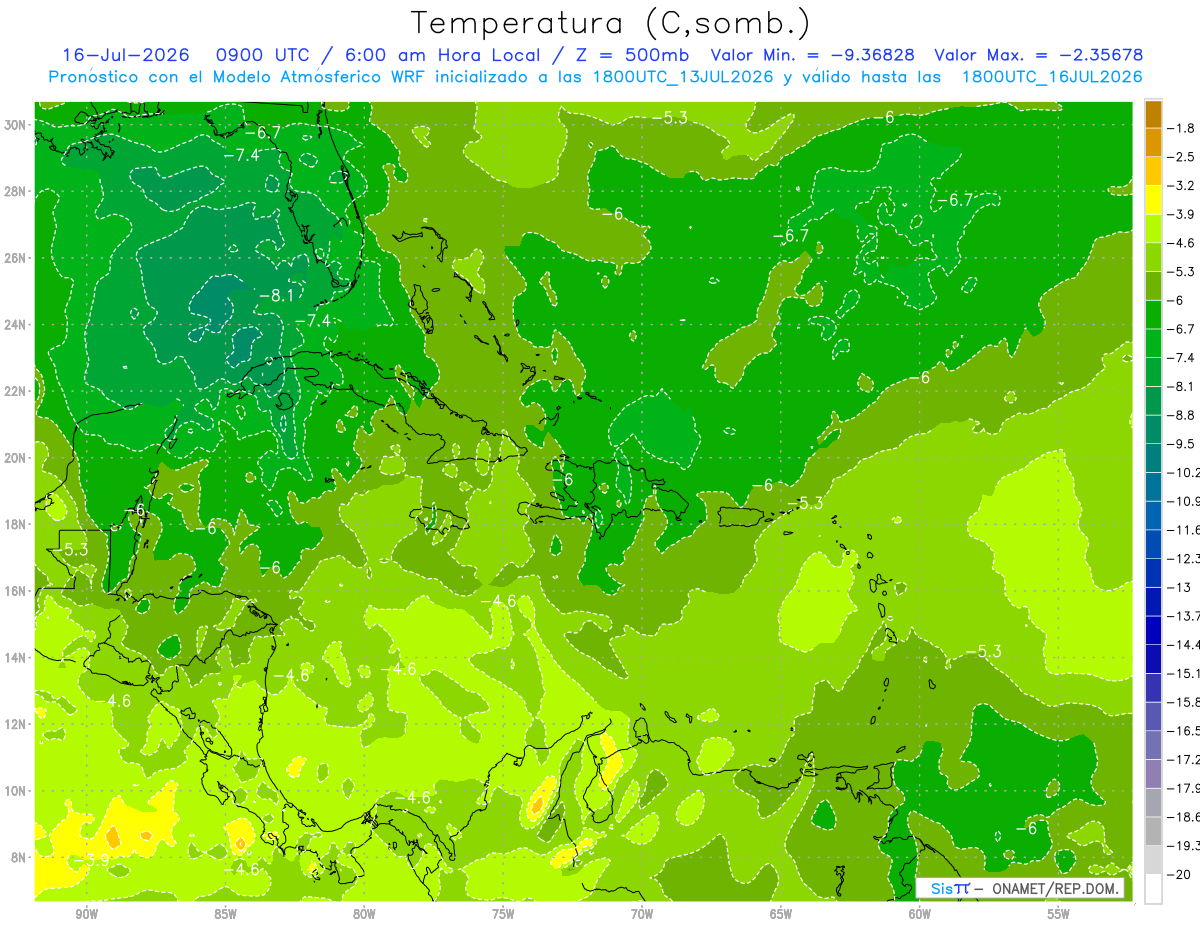
Task: Click the top dark-orange swatch in color legend
Action: [x=1153, y=114]
